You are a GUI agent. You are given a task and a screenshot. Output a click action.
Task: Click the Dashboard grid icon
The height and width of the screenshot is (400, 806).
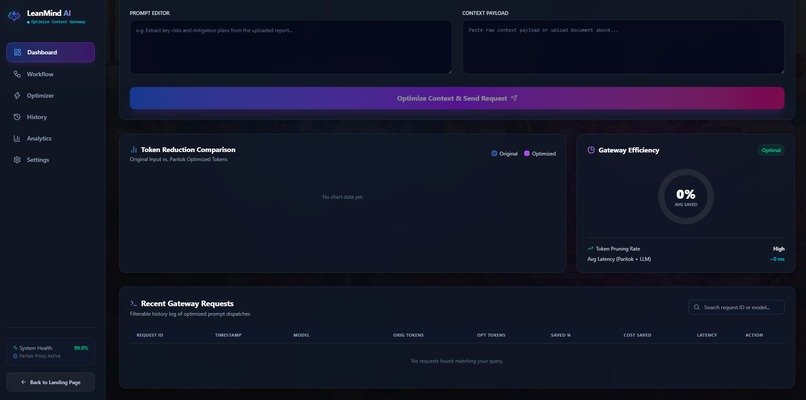(17, 52)
